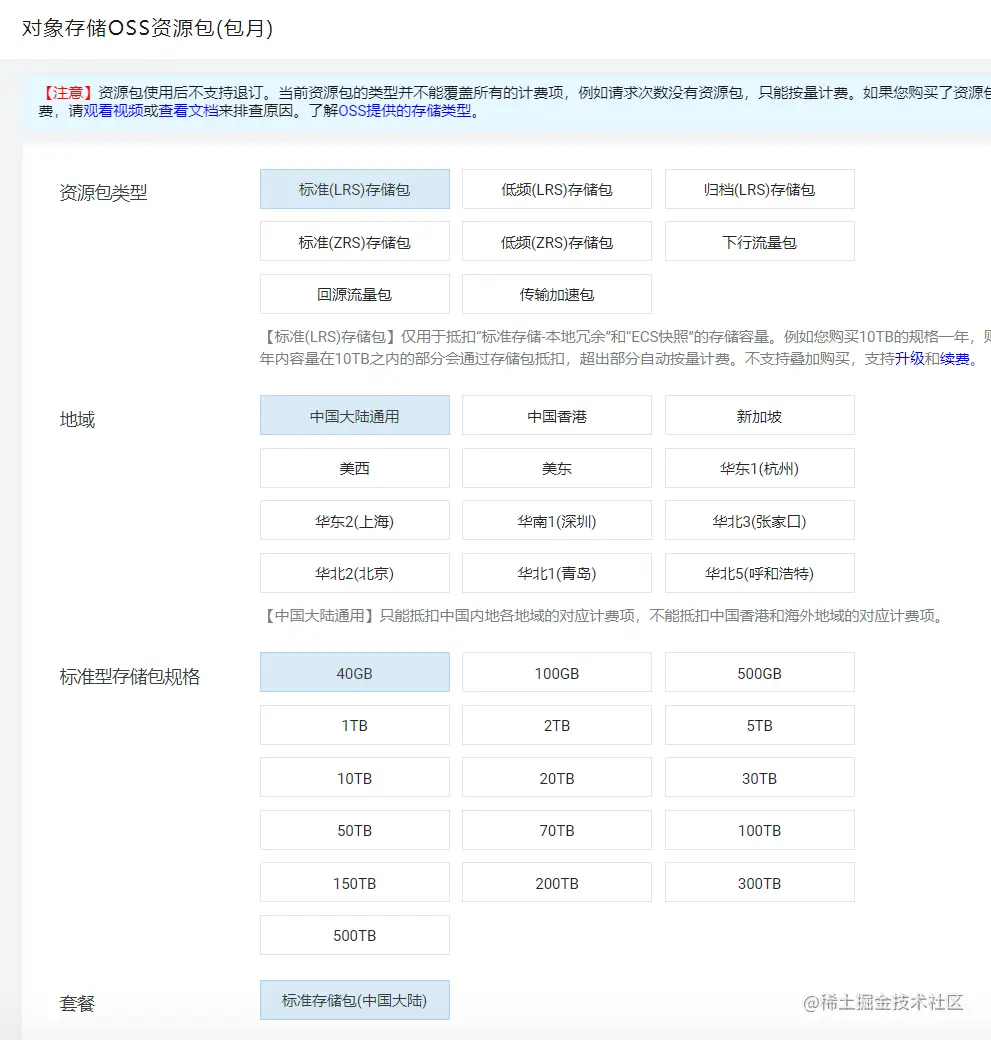
Task: Click the 对象存储OSS资源包(包月) page title
Action: 147,28
